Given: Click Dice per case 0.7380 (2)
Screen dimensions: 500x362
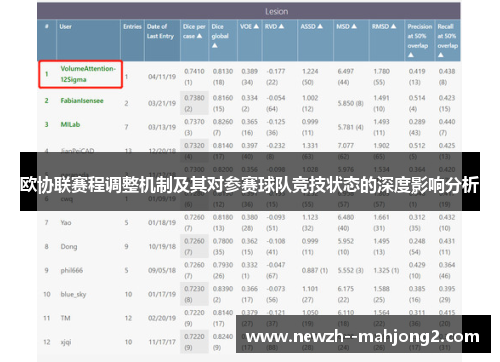Looking at the screenshot, I should (x=194, y=103).
